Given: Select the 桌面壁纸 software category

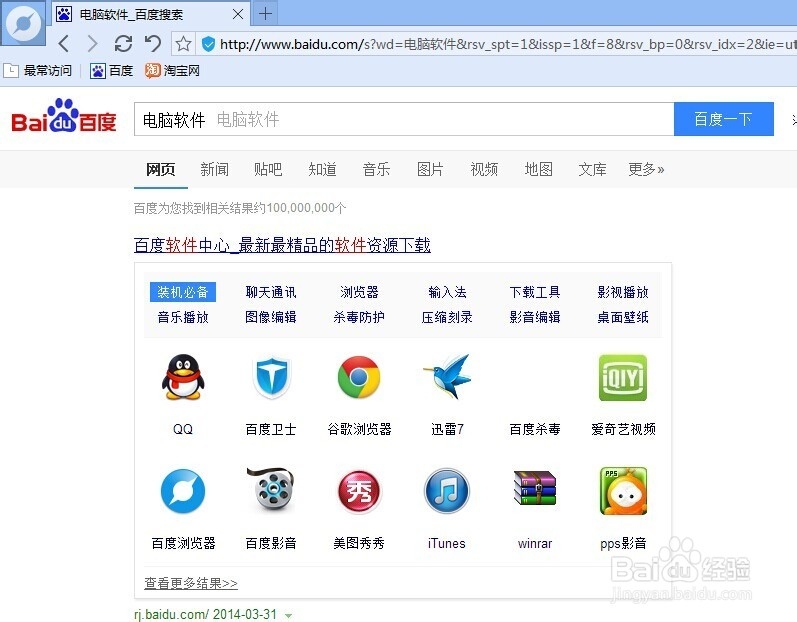Looking at the screenshot, I should [x=623, y=317].
